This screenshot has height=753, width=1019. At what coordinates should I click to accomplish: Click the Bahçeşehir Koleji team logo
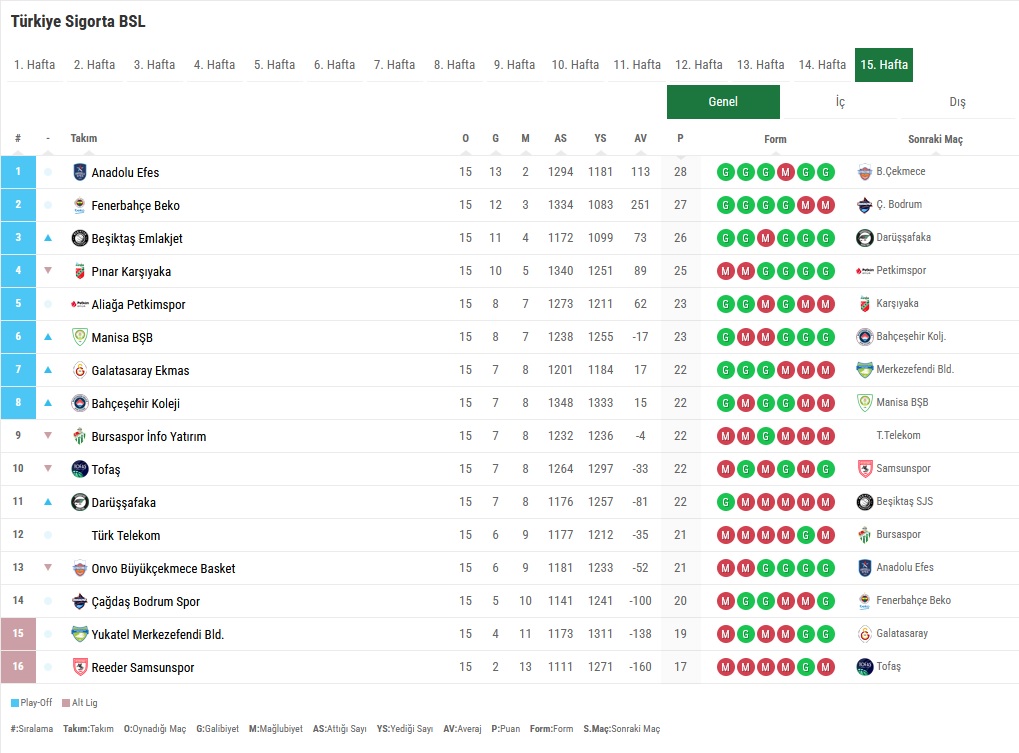coord(80,403)
